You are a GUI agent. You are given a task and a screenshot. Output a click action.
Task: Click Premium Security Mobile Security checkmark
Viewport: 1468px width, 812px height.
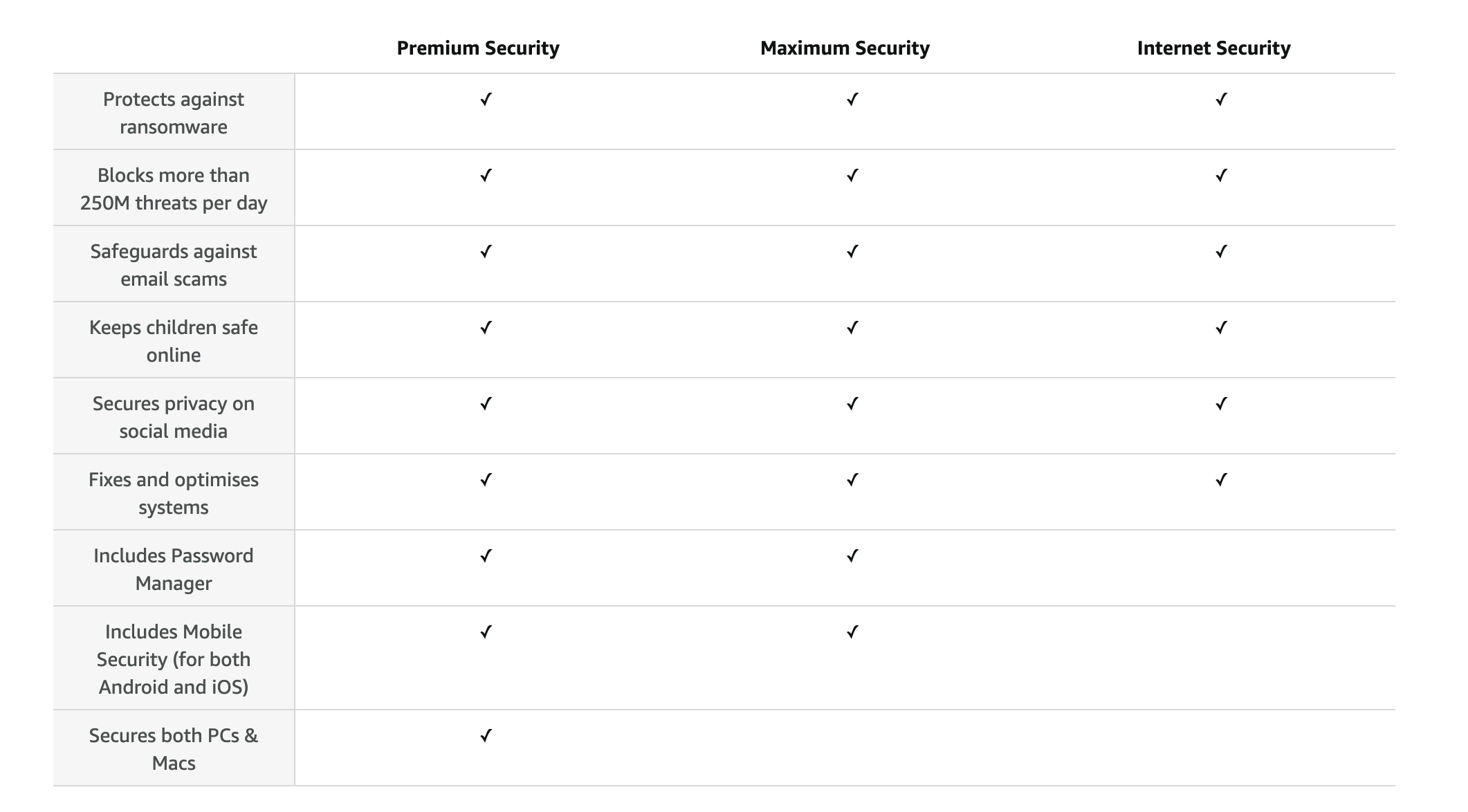click(486, 632)
